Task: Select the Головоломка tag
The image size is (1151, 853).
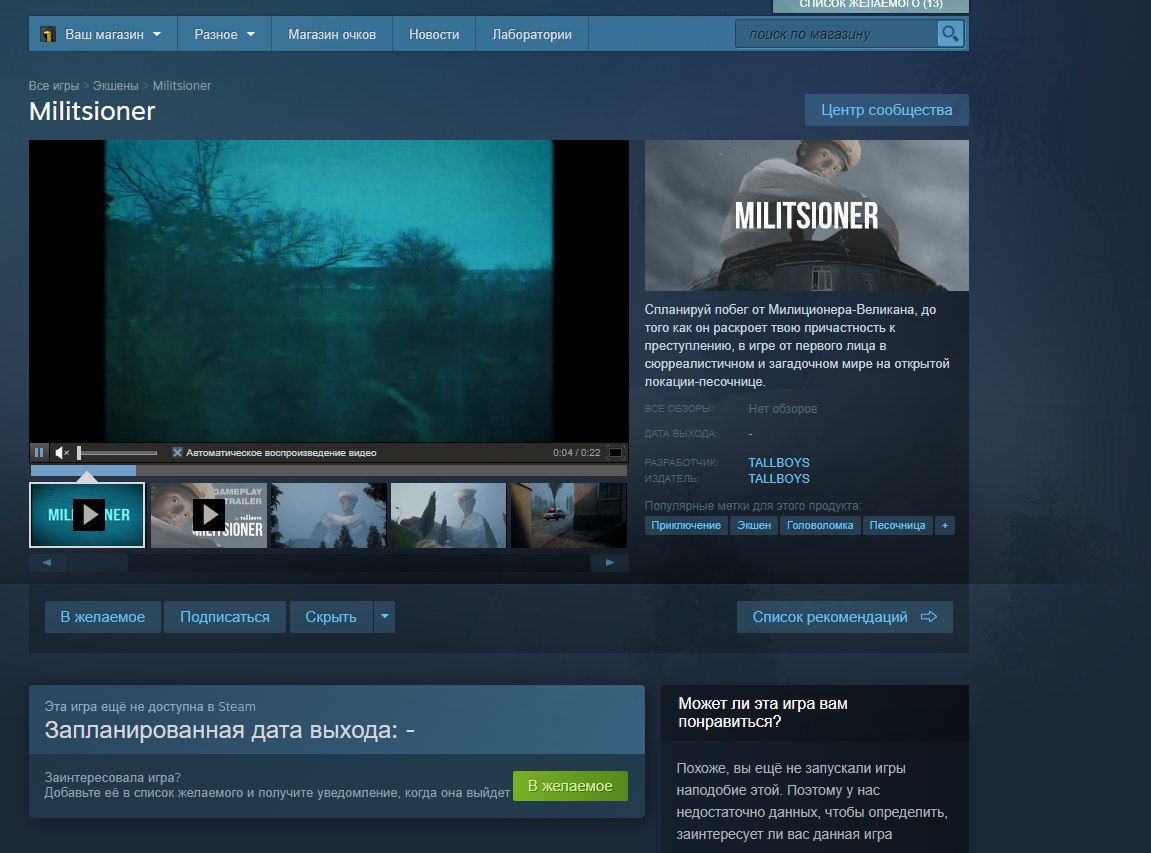Action: coord(820,525)
